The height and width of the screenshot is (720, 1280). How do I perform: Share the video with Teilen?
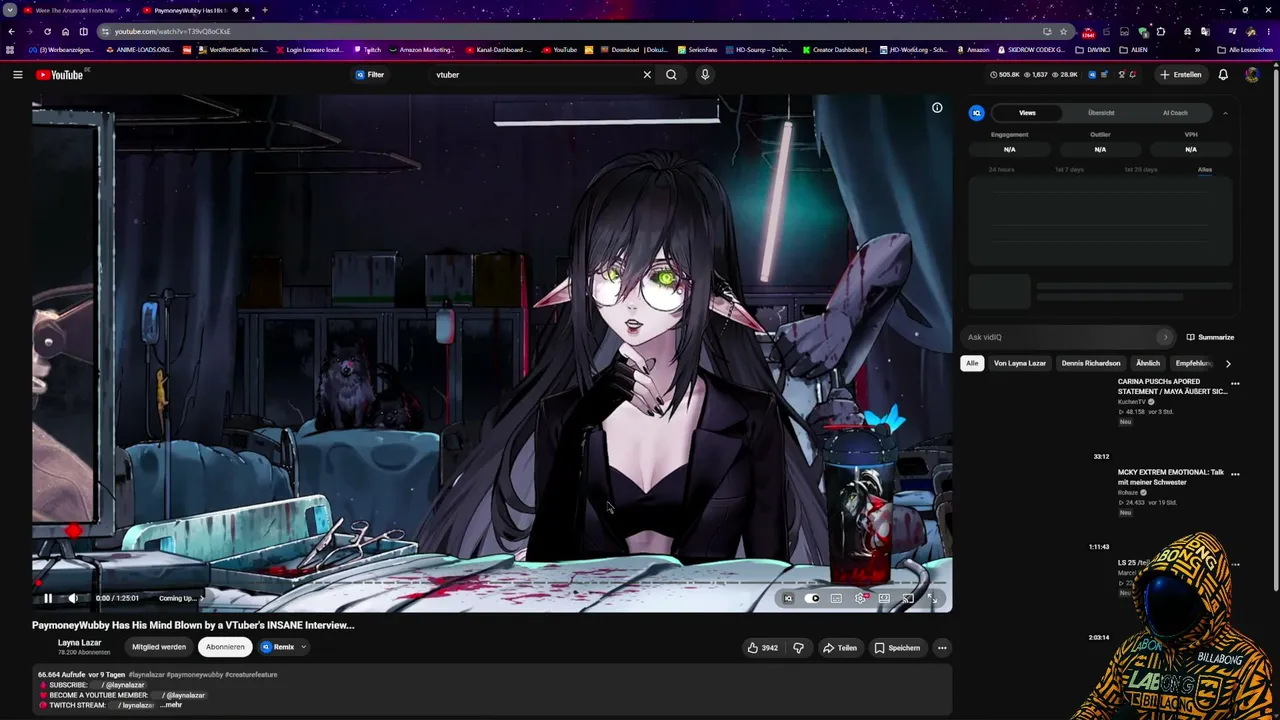coord(840,648)
